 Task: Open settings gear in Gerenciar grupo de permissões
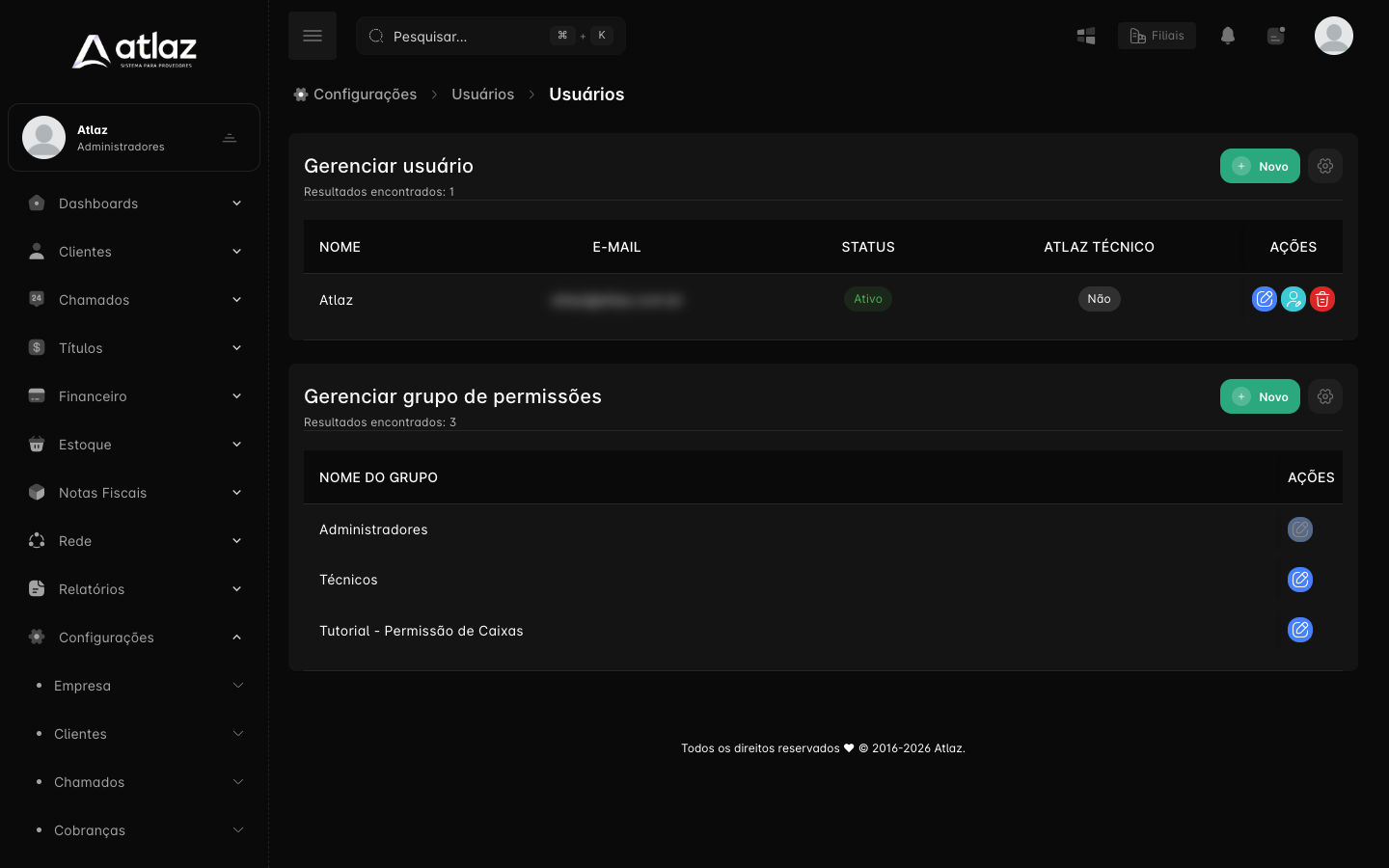pos(1325,396)
